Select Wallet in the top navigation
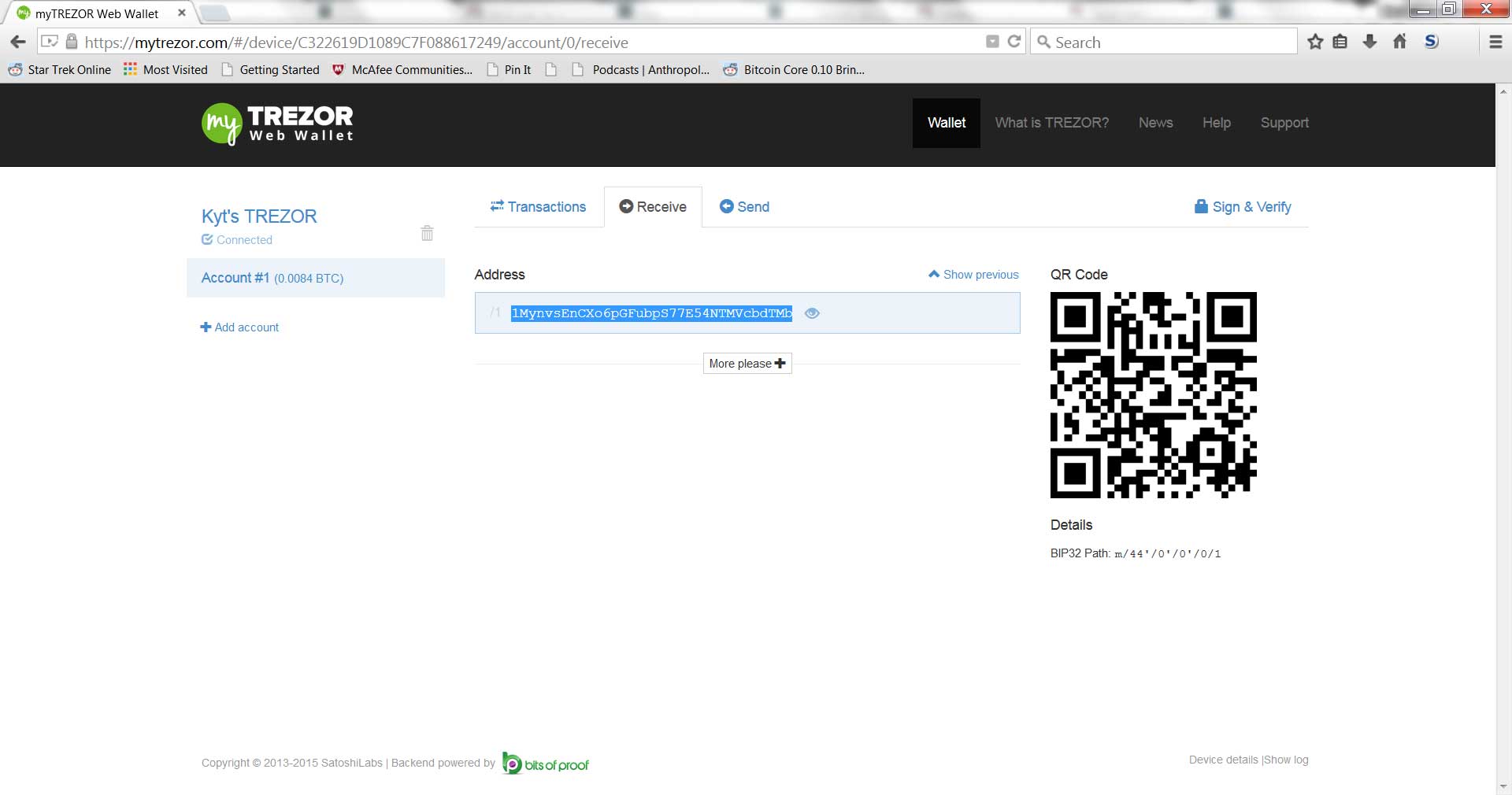The height and width of the screenshot is (795, 1512). tap(947, 123)
